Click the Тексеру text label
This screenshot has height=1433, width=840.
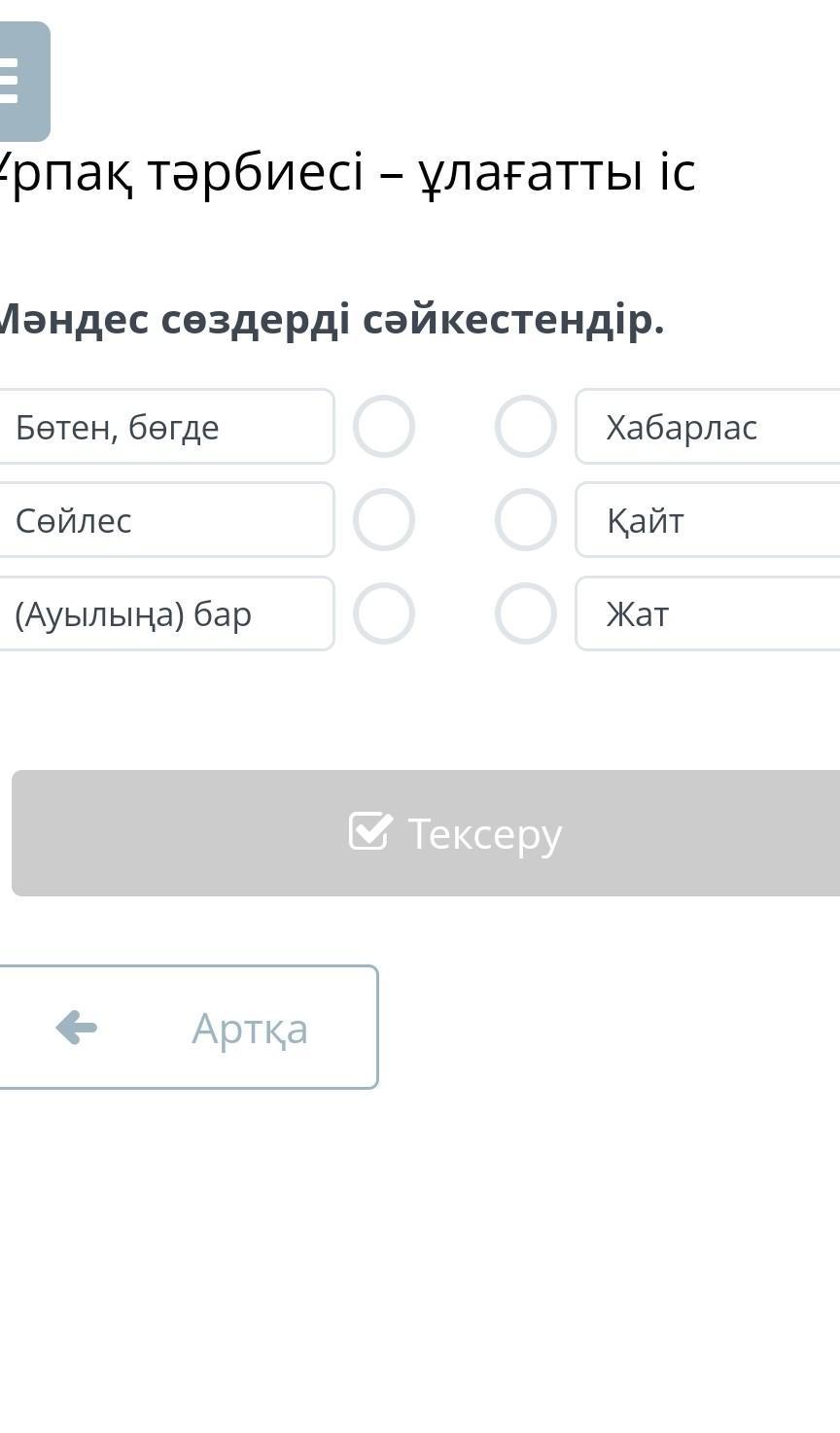point(484,834)
